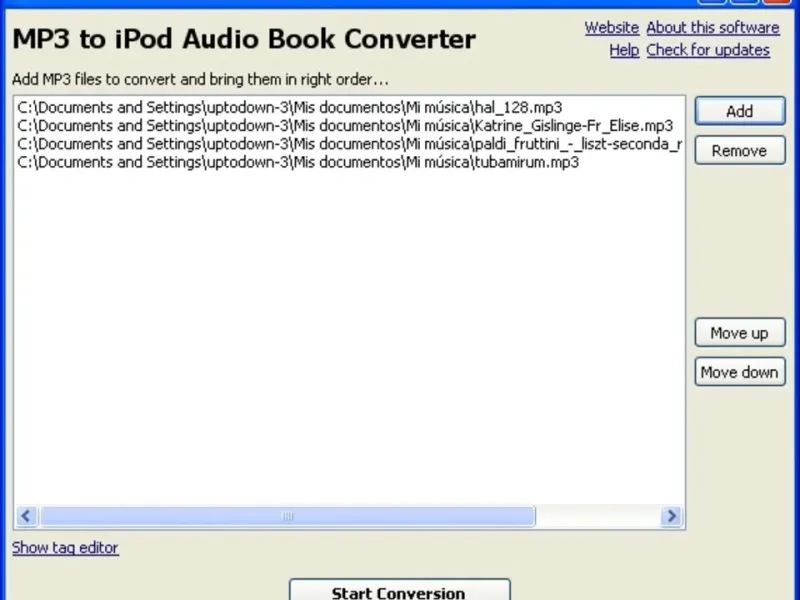
Task: Open the Website link
Action: (612, 28)
